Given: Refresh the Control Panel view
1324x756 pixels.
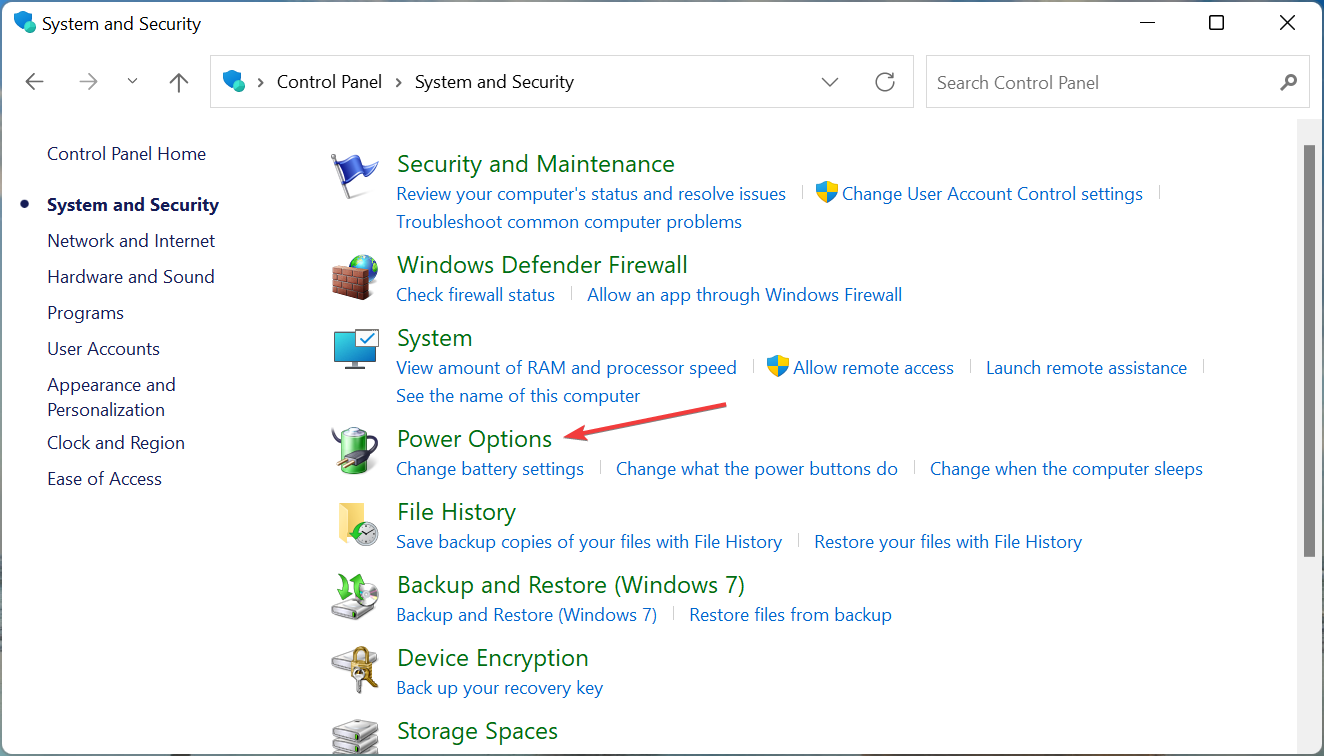Looking at the screenshot, I should click(885, 82).
